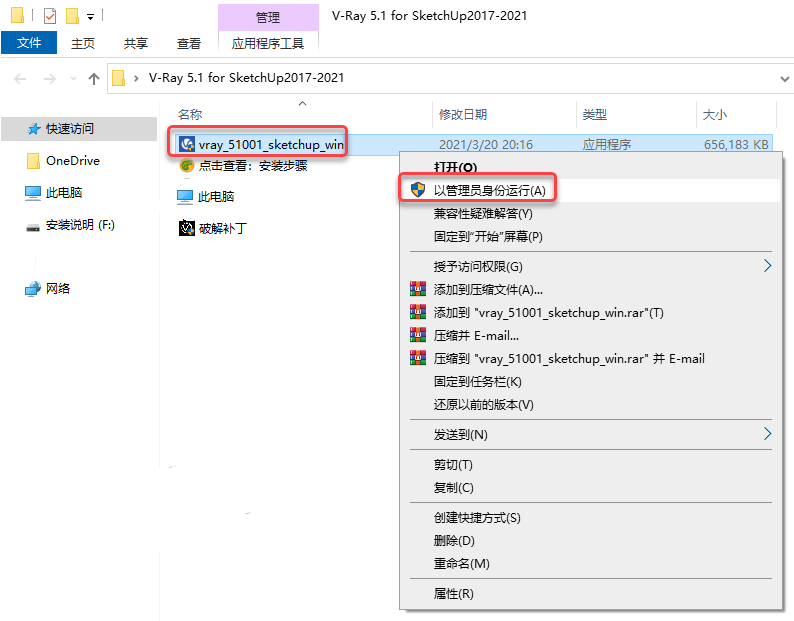794x621 pixels.
Task: Switch to the 查看 ribbon tab
Action: [188, 44]
